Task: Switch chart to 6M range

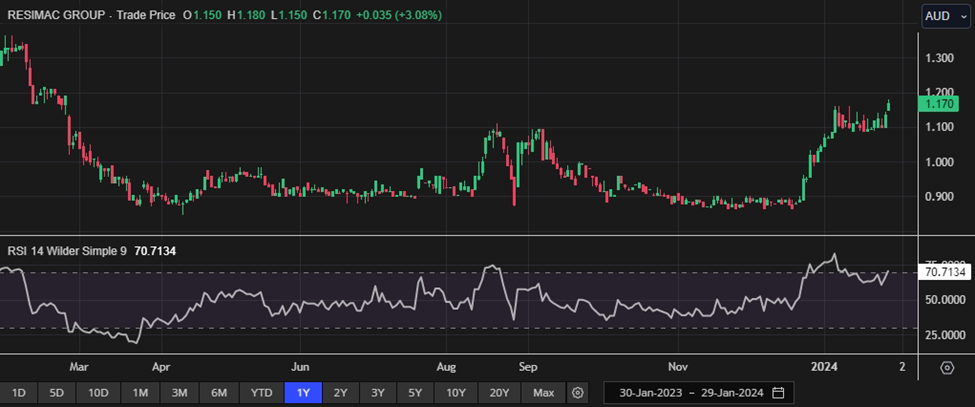Action: coord(218,391)
